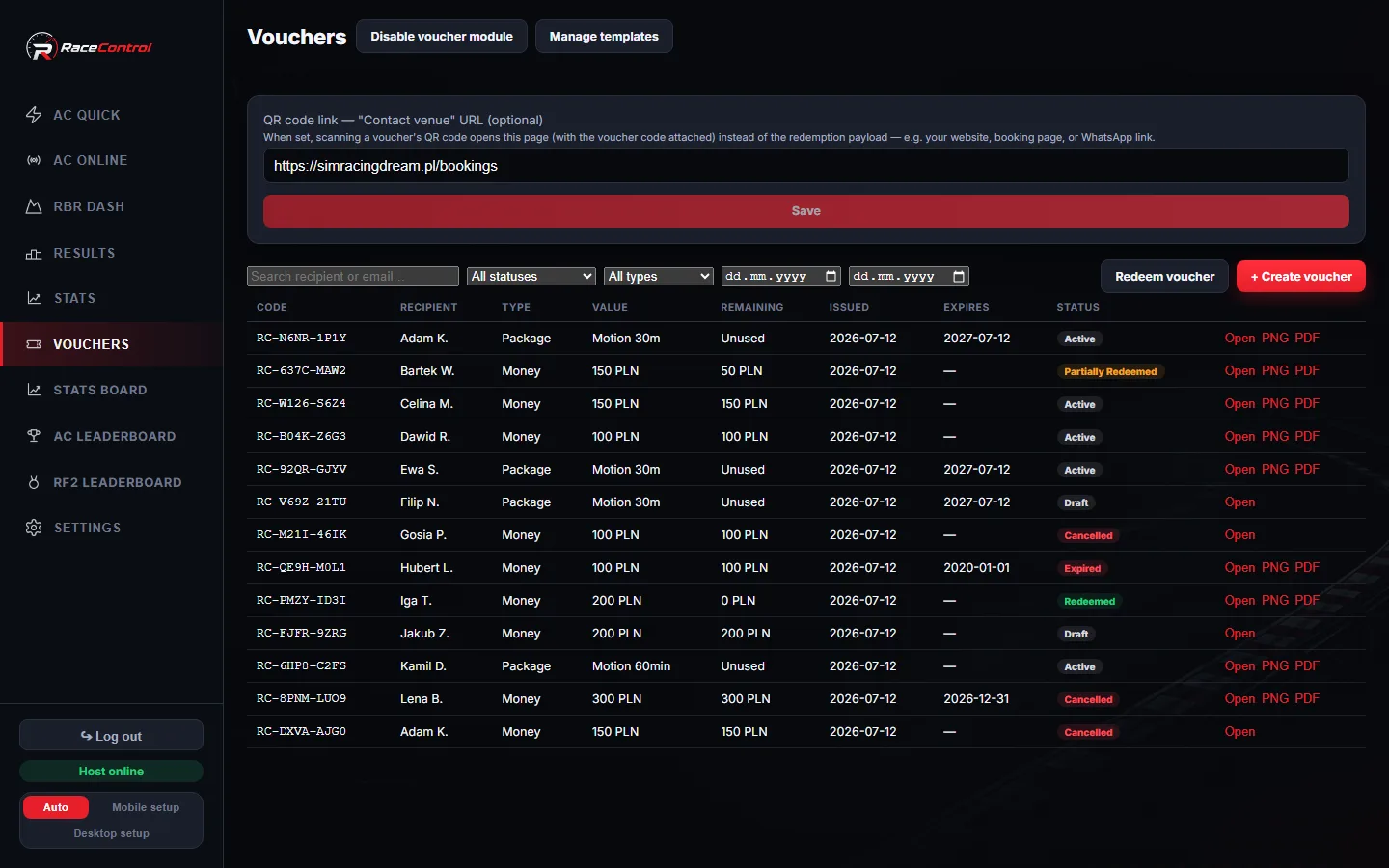Click the Stats Board chart icon
The width and height of the screenshot is (1389, 868).
click(34, 390)
